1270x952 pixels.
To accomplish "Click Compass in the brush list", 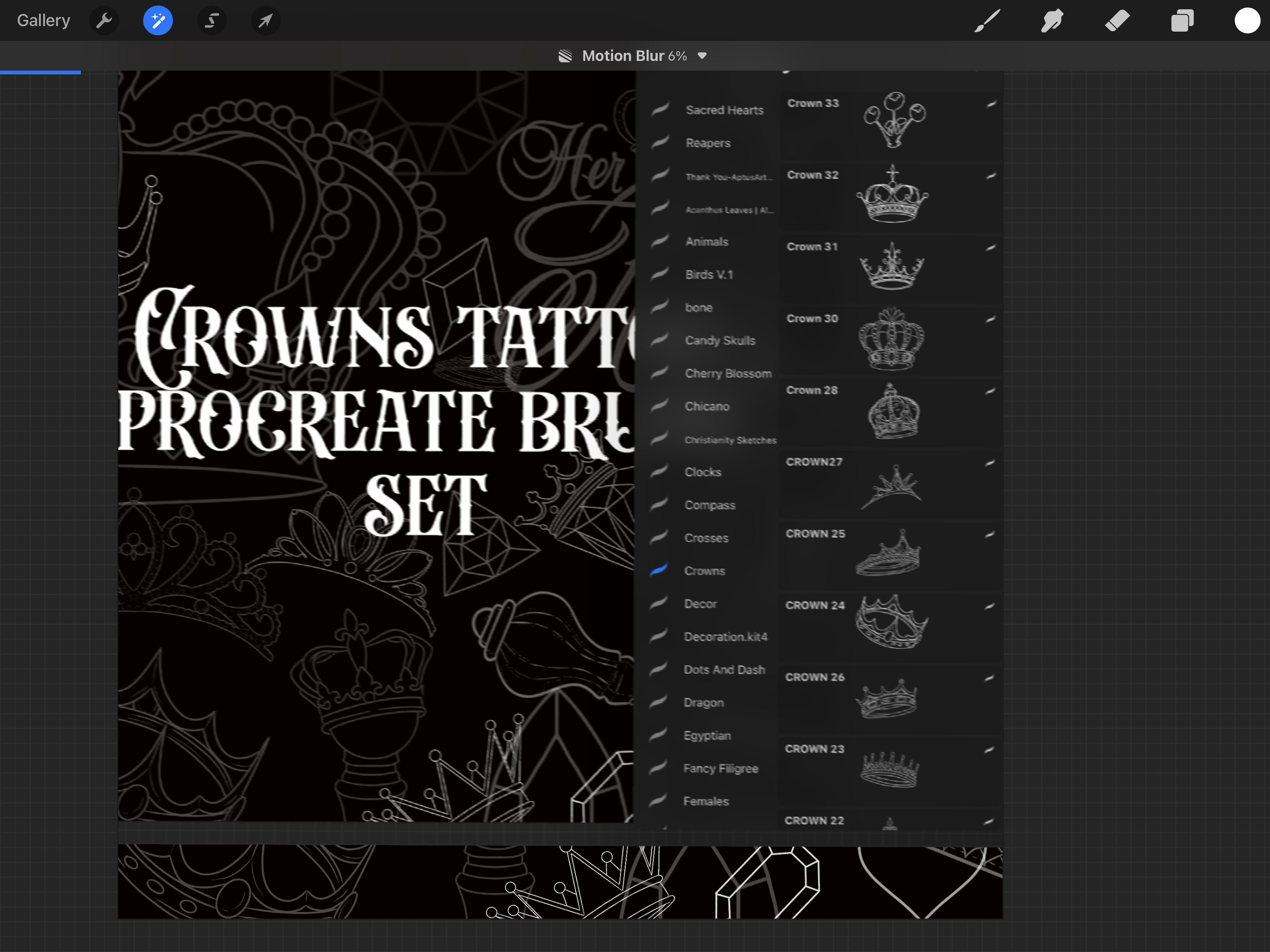I will [710, 505].
